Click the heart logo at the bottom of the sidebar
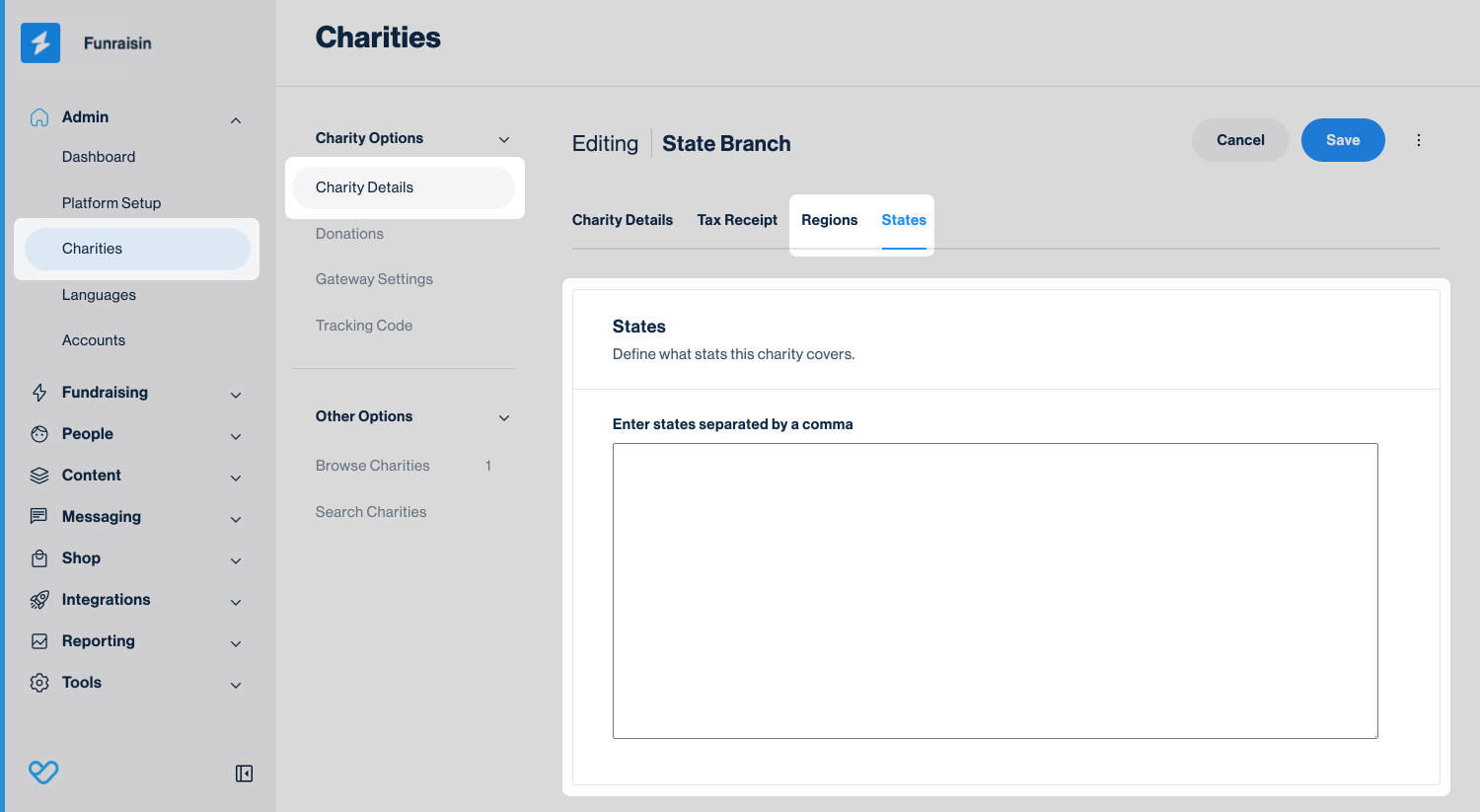The image size is (1480, 812). click(43, 772)
